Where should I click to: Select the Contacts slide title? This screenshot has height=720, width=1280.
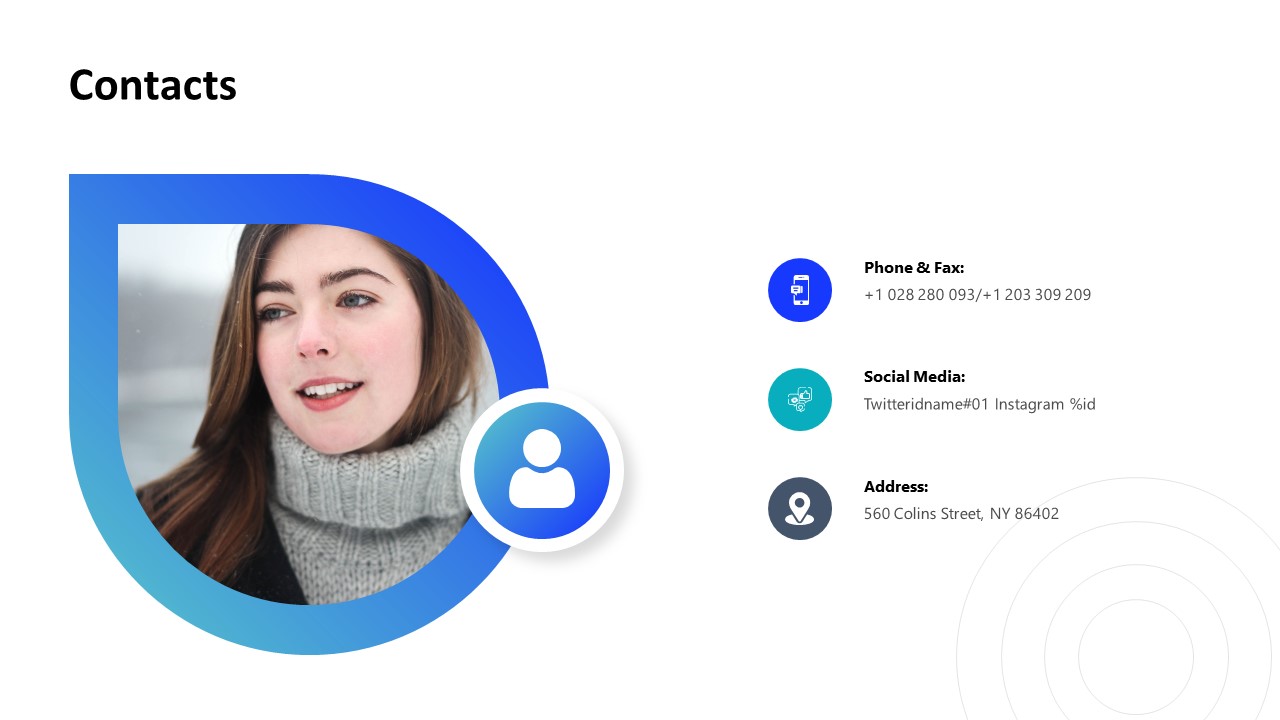(153, 85)
